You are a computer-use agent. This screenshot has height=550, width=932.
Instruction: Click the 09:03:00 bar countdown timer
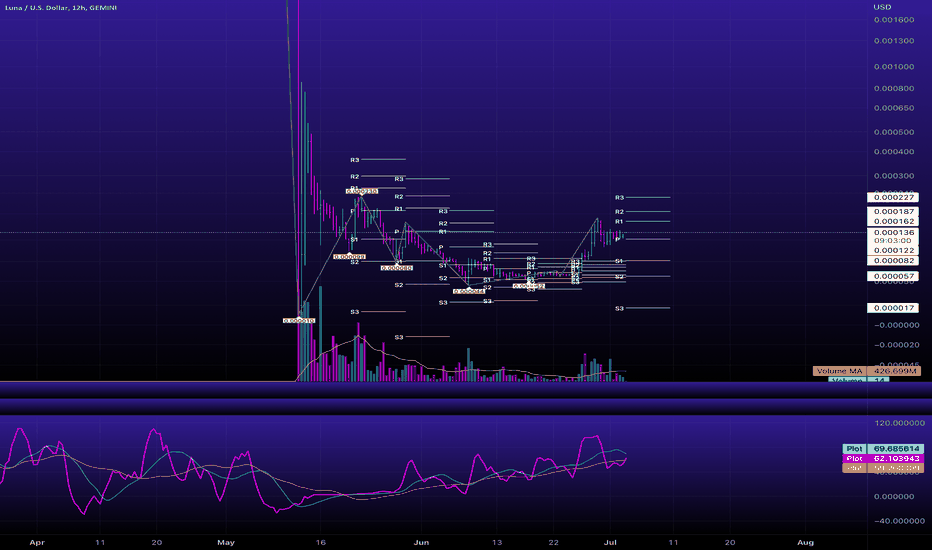(893, 241)
